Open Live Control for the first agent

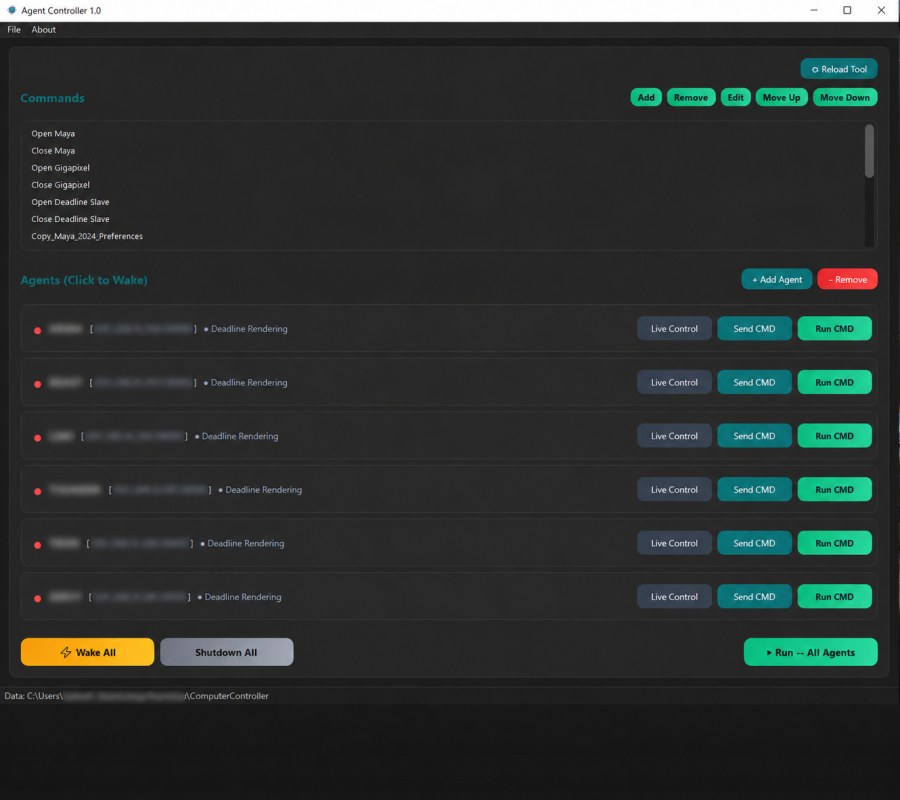tap(674, 329)
